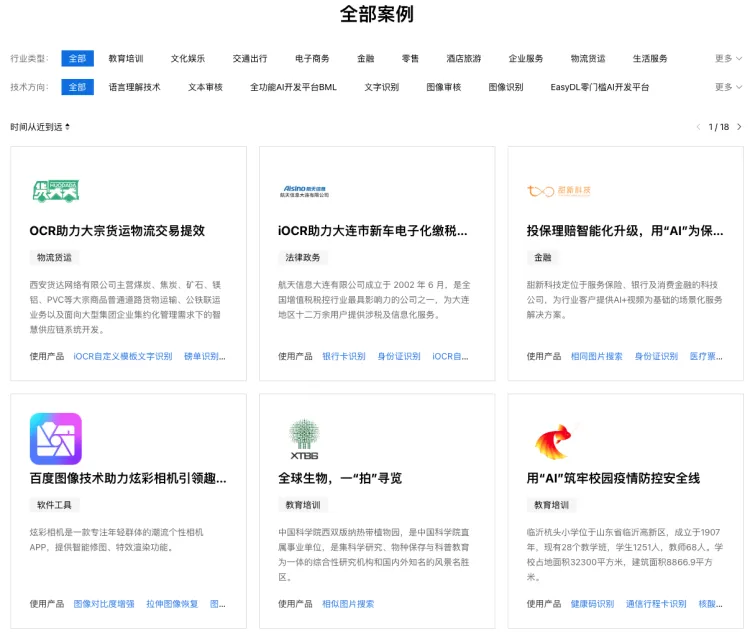
Task: Go to next page of cases
Action: click(x=739, y=127)
